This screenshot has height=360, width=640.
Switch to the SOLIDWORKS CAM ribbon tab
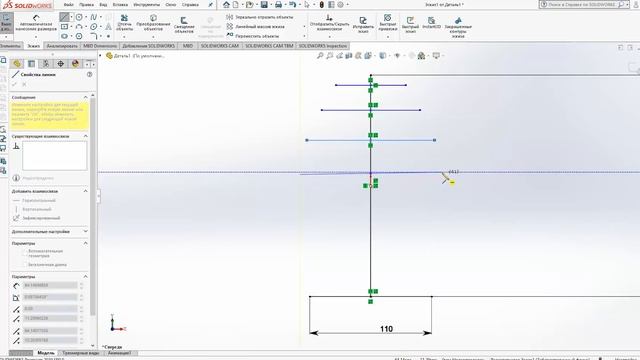point(220,46)
